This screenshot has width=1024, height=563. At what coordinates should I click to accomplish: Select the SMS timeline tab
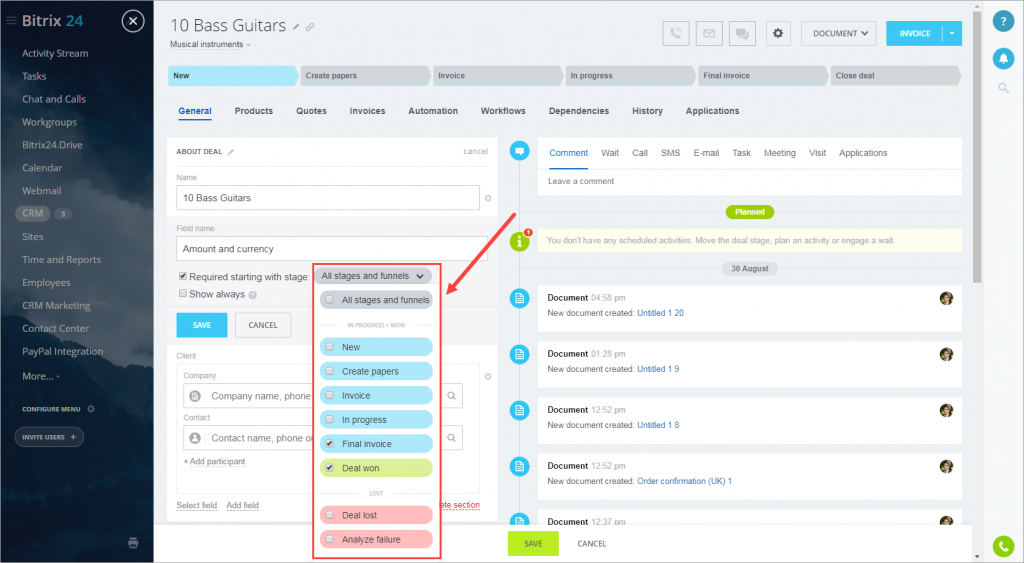[x=670, y=153]
